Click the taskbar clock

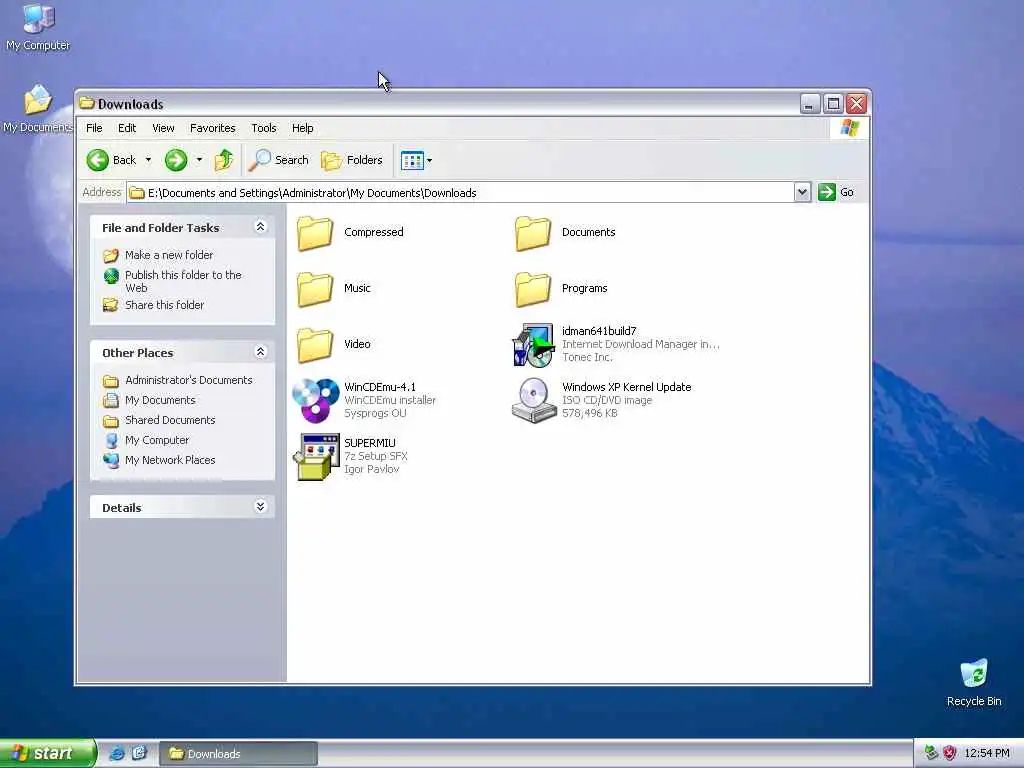click(x=987, y=754)
